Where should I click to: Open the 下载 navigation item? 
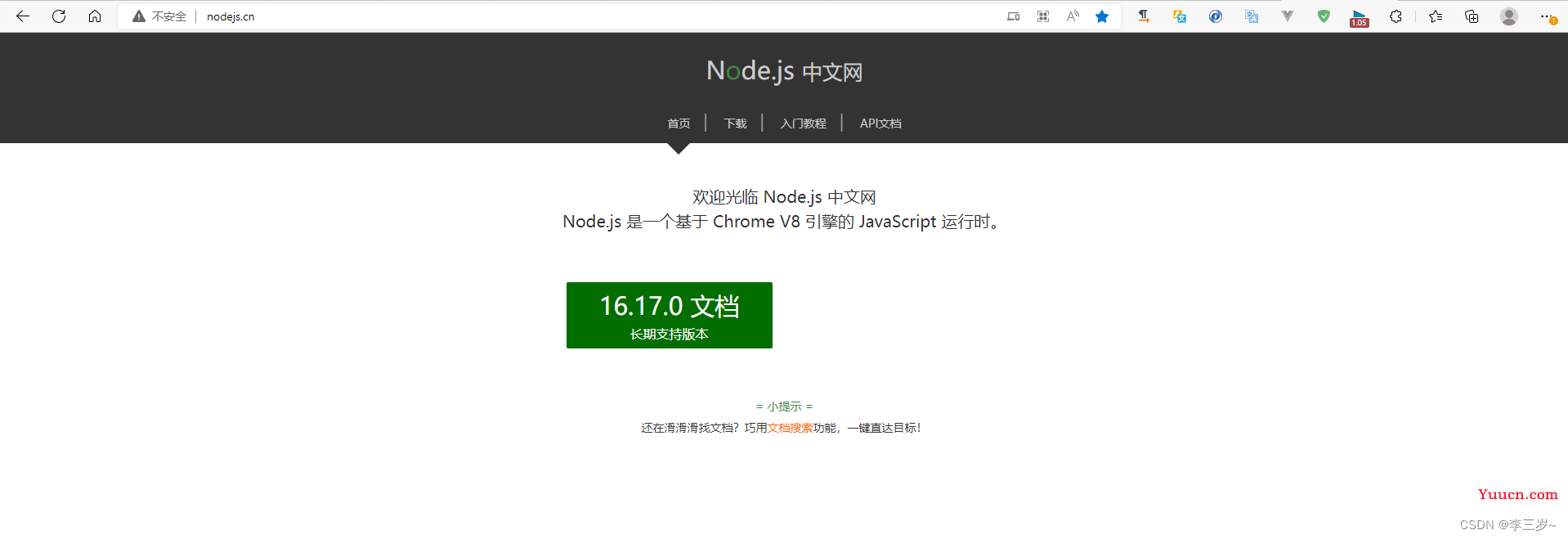click(735, 124)
